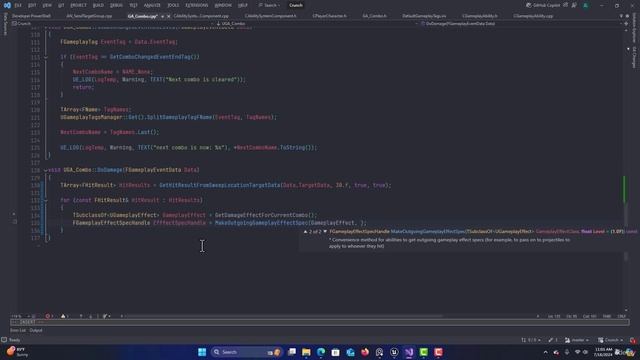Open the Extensions menu
640x360 pixels.
tap(197, 5)
